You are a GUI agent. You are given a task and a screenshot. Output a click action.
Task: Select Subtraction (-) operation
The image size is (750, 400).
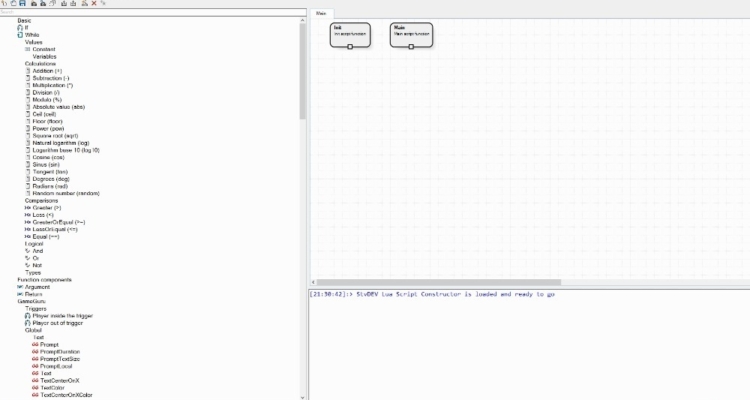click(47, 78)
